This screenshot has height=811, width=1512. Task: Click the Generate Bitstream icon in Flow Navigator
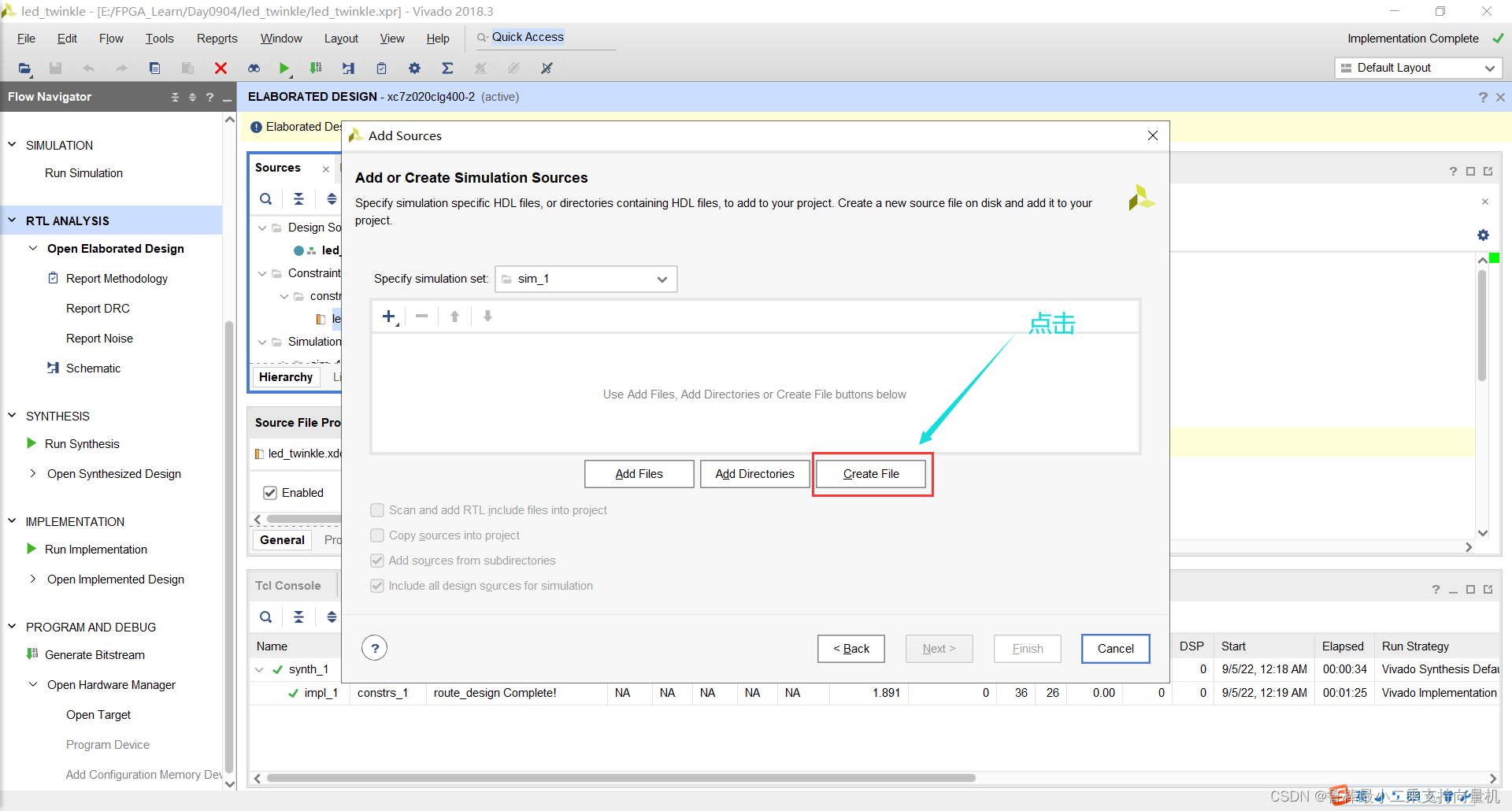32,654
